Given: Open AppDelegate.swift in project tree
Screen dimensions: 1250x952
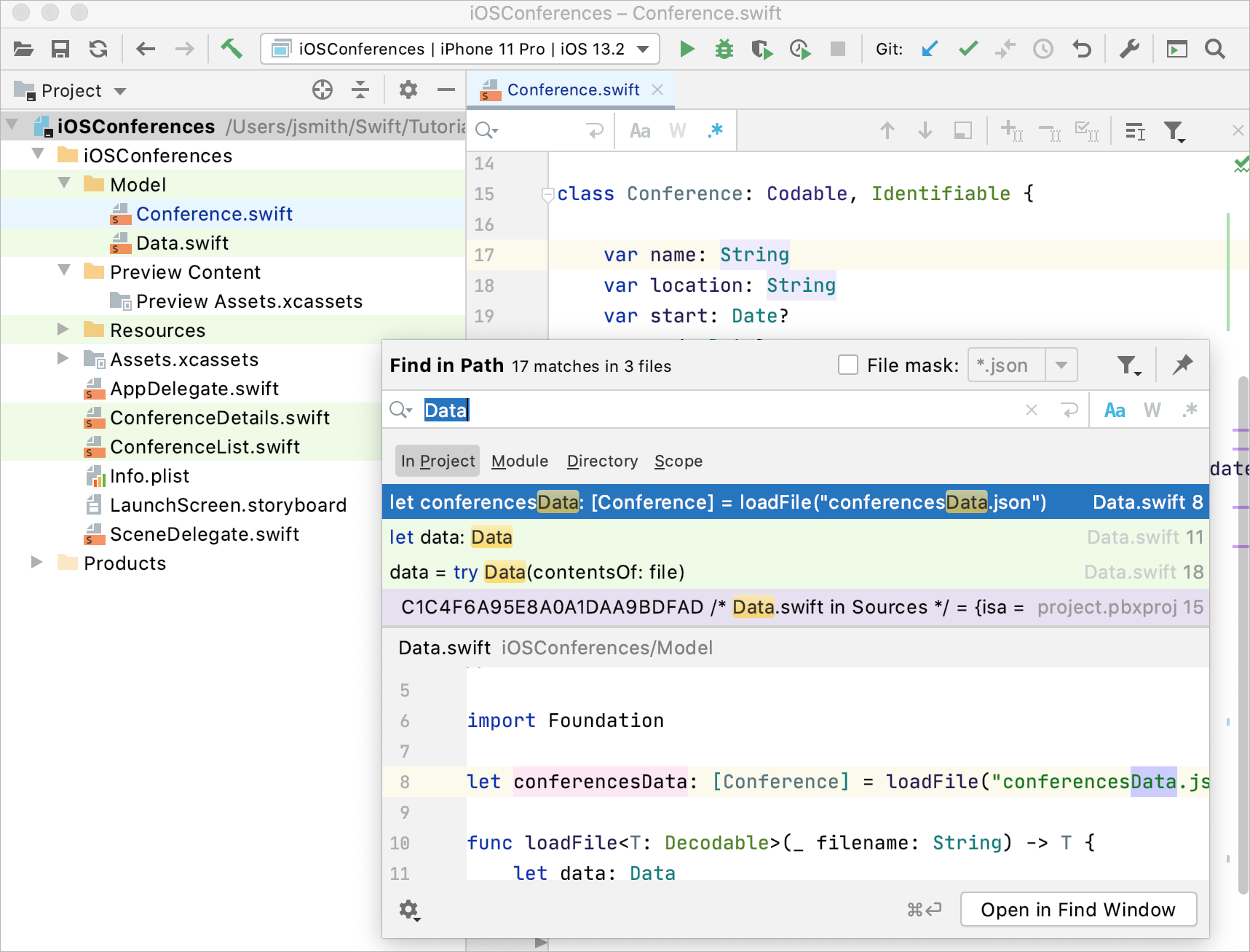Looking at the screenshot, I should (x=194, y=388).
